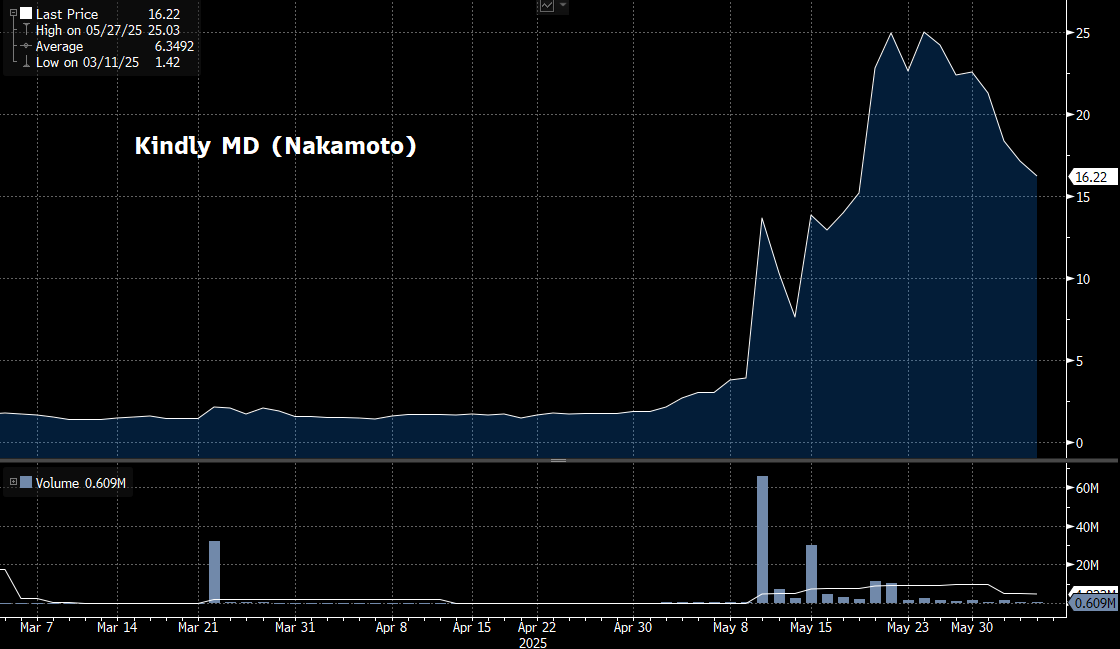Viewport: 1120px width, 649px height.
Task: Click the High marker icon in legend
Action: [x=26, y=30]
